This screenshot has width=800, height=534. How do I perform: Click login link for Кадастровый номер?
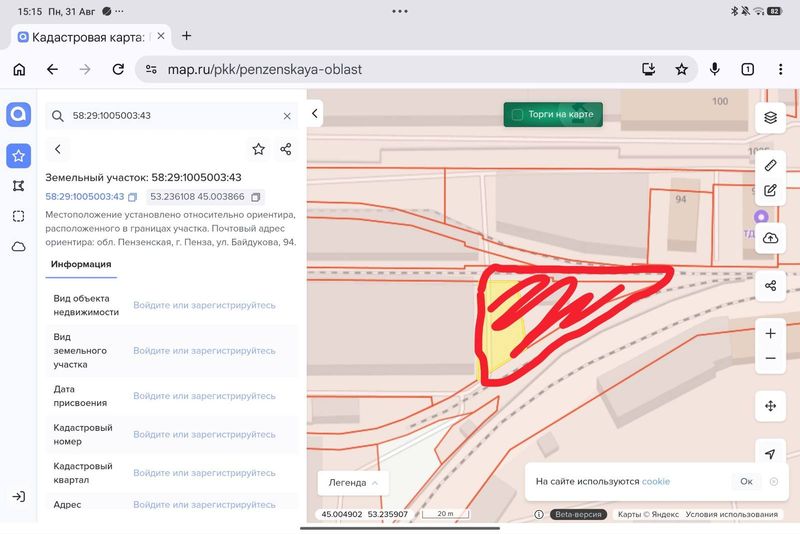coord(204,435)
